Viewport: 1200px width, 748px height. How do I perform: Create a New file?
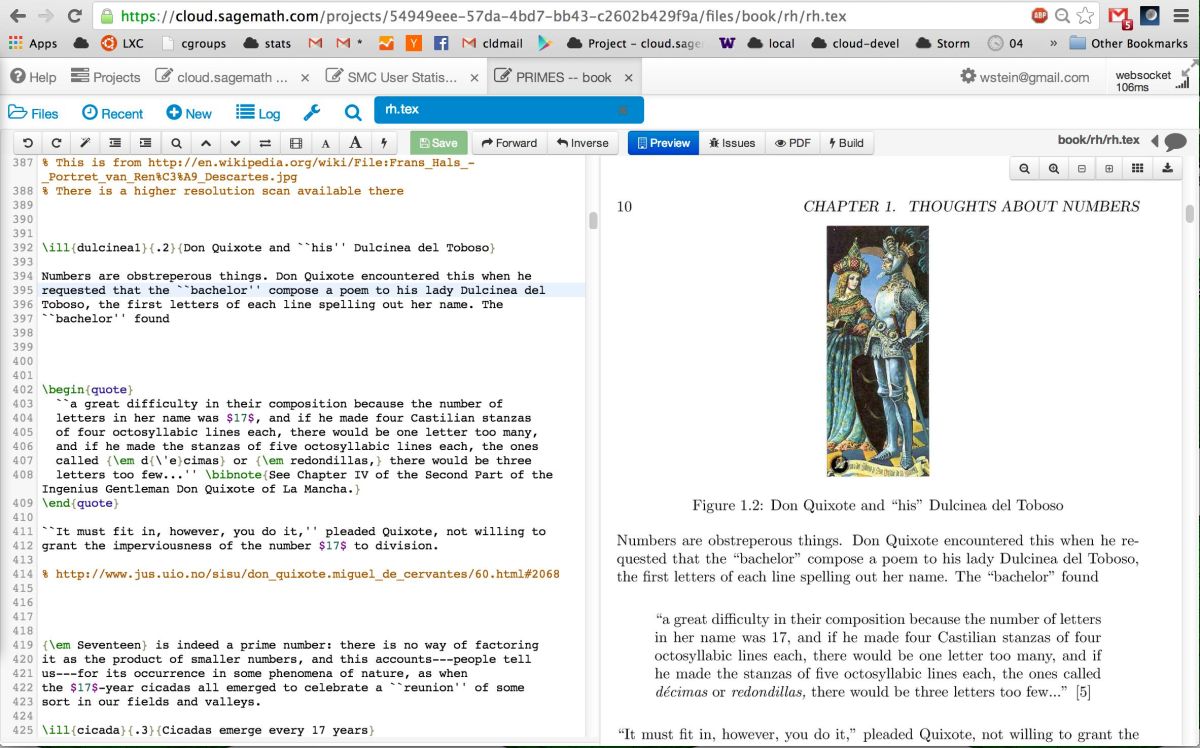(189, 113)
